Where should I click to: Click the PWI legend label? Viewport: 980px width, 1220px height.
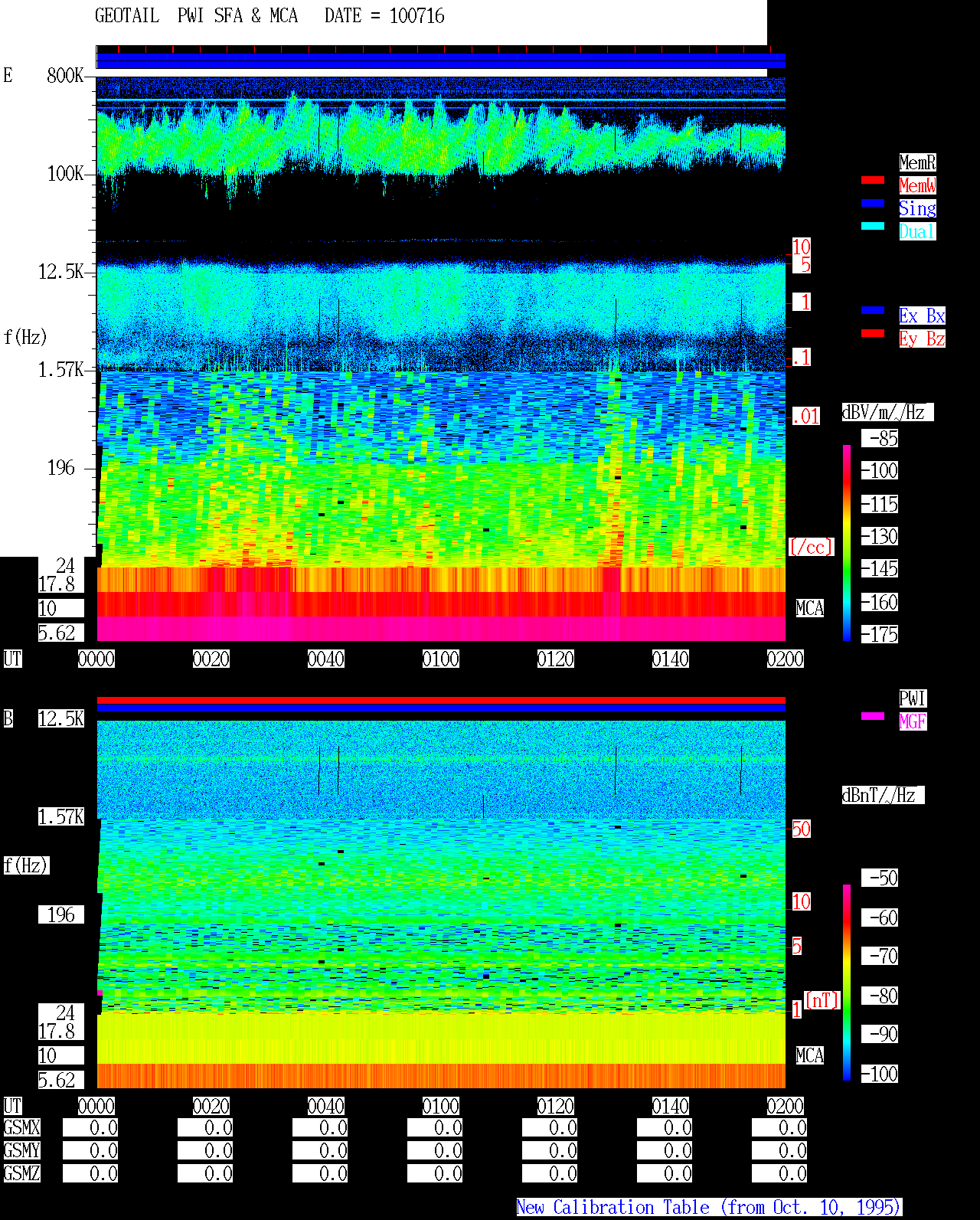pyautogui.click(x=913, y=698)
